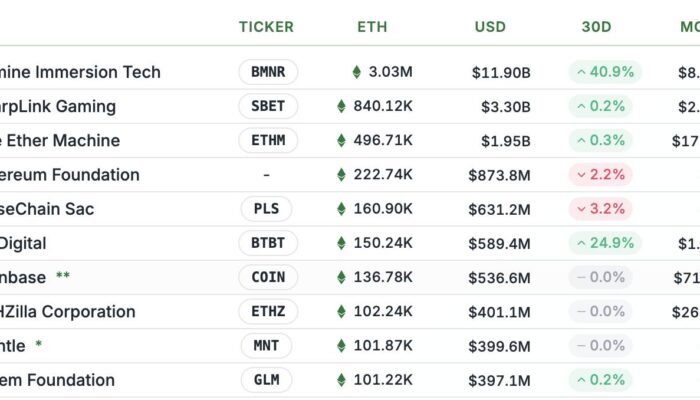
Task: Sort by the 30D column header
Action: [x=596, y=27]
